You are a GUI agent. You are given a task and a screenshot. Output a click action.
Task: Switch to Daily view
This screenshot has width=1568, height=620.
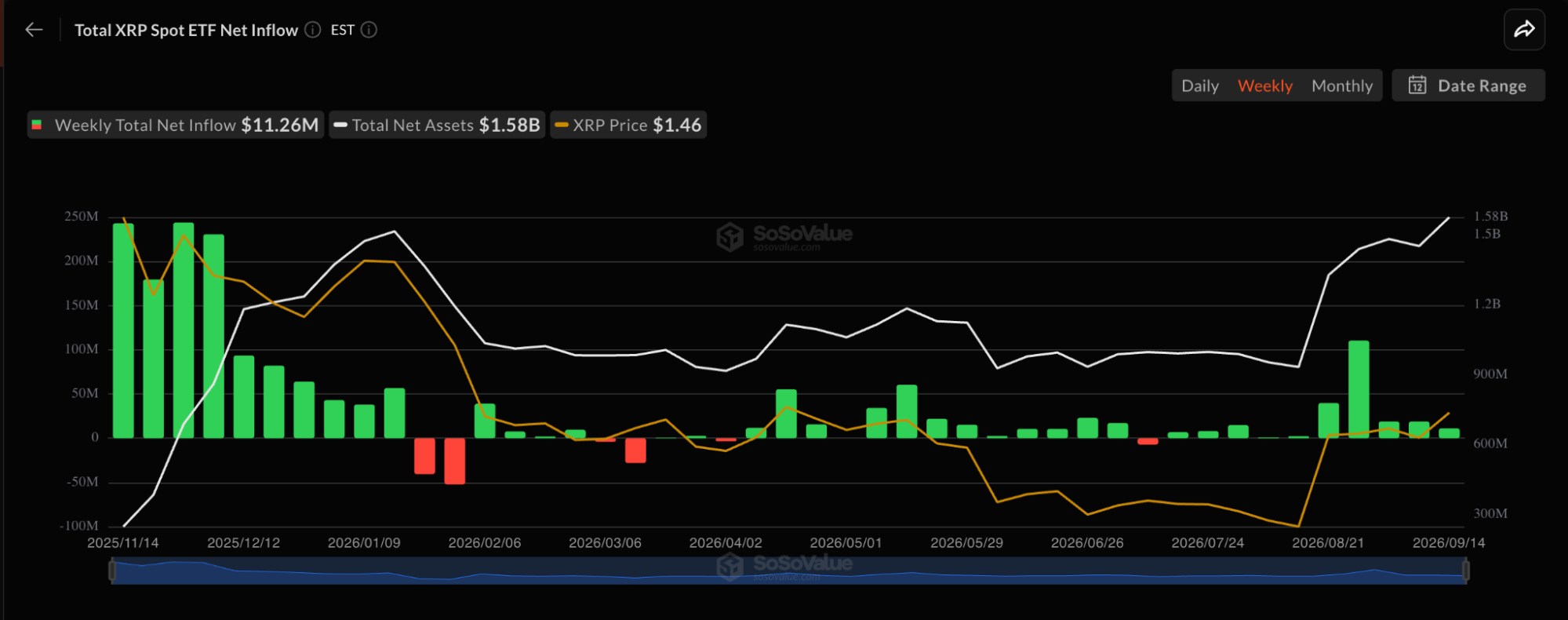[1200, 86]
